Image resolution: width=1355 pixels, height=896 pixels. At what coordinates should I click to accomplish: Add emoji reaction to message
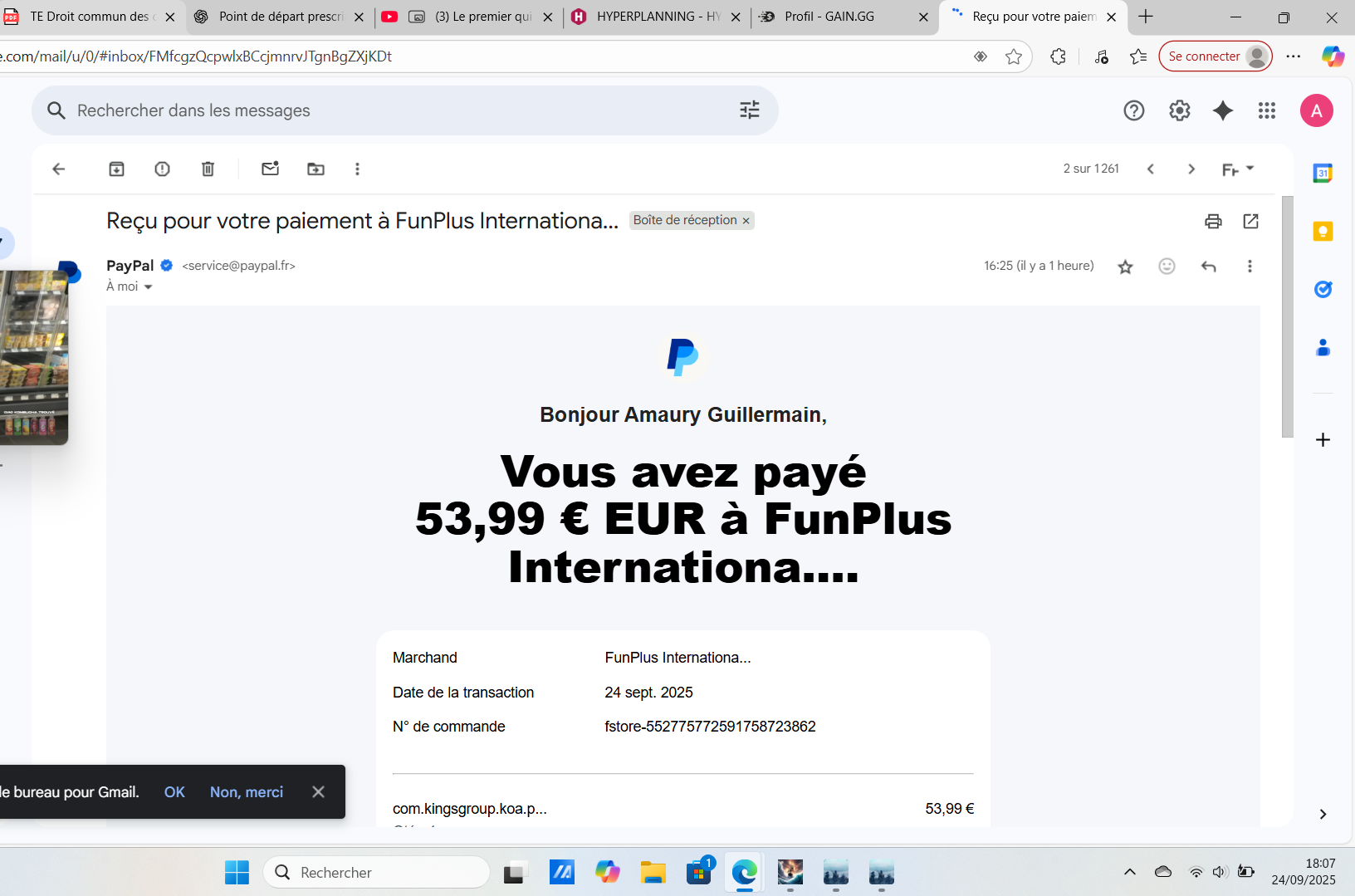(1167, 266)
